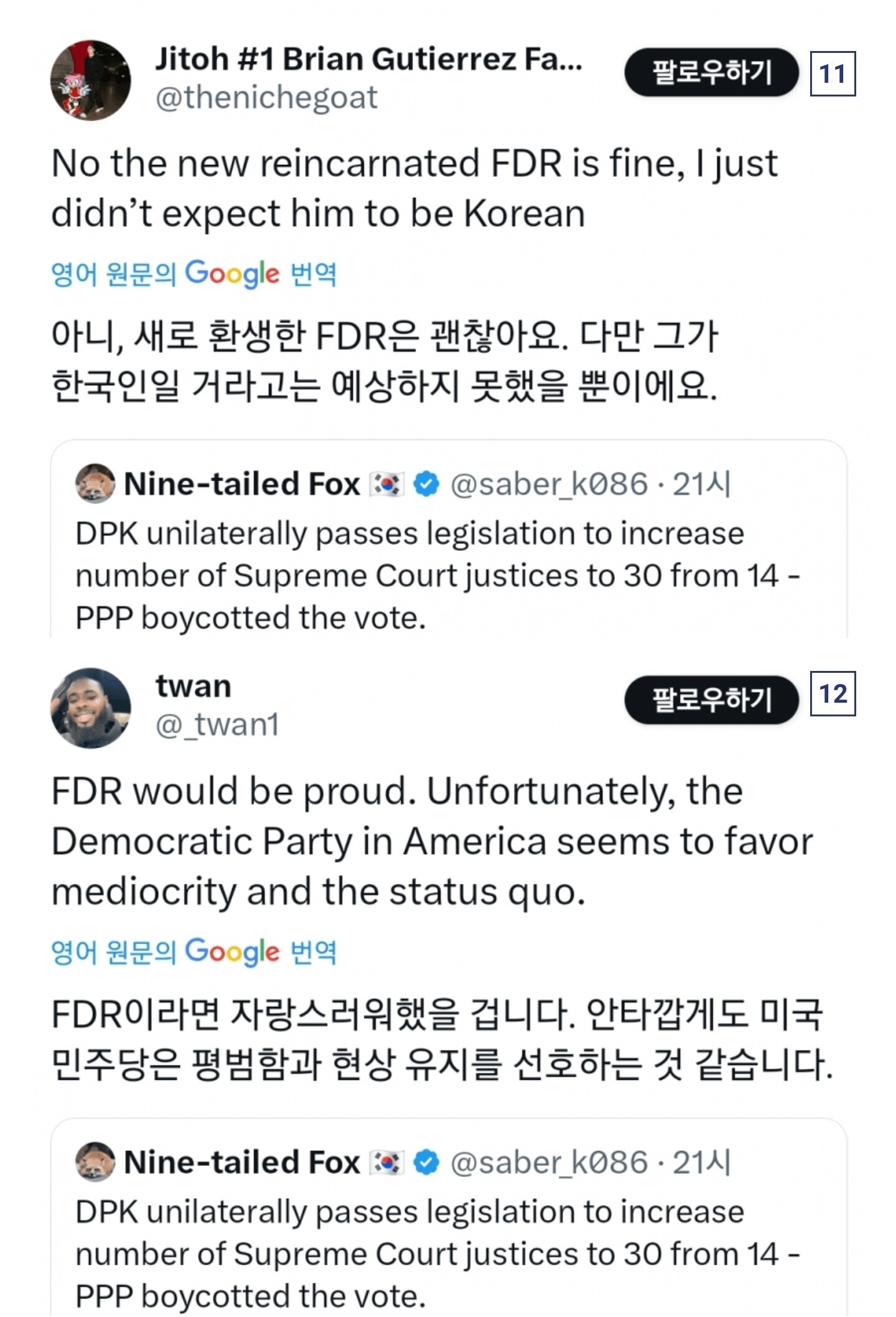Follow the @_twan1 account
The width and height of the screenshot is (896, 1317).
point(711,700)
